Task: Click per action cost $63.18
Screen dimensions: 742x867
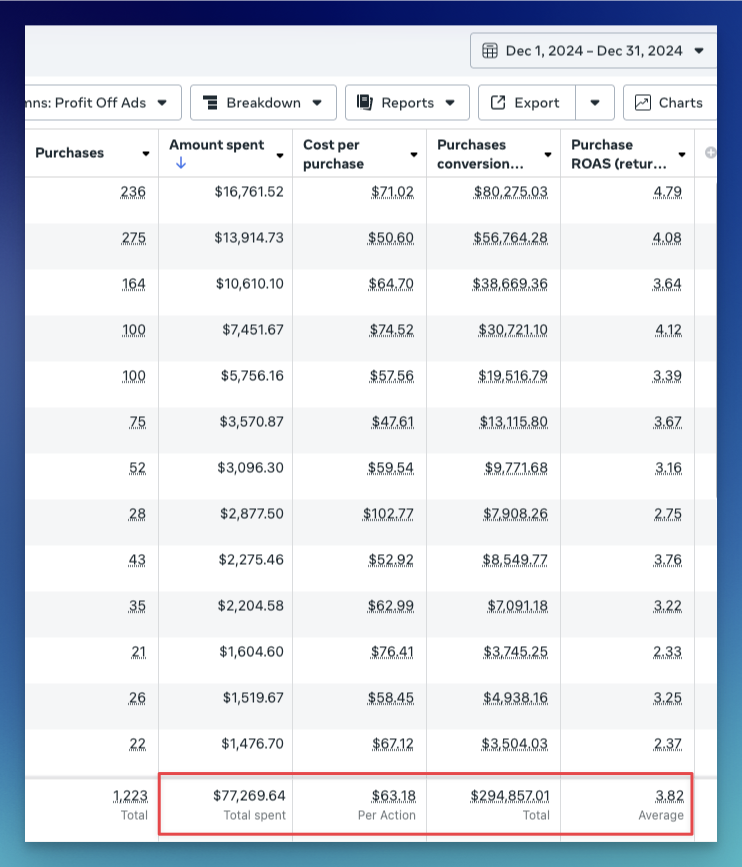Action: [394, 796]
